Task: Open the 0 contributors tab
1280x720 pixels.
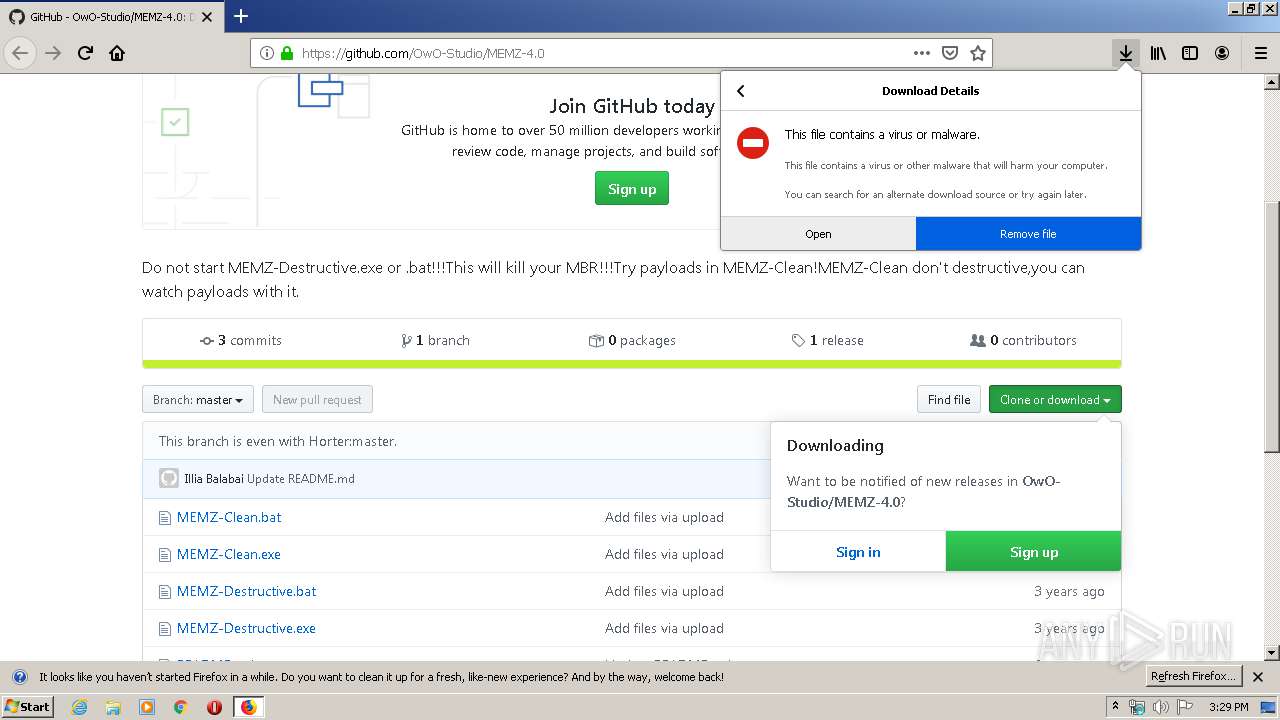Action: (x=1023, y=341)
